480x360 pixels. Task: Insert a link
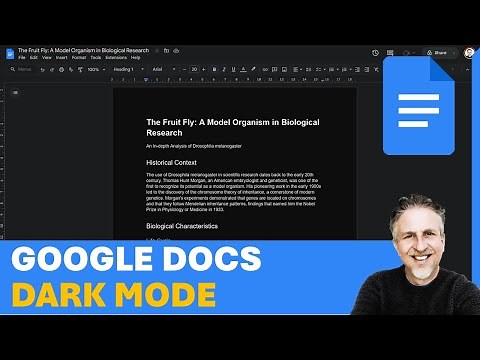(x=265, y=69)
